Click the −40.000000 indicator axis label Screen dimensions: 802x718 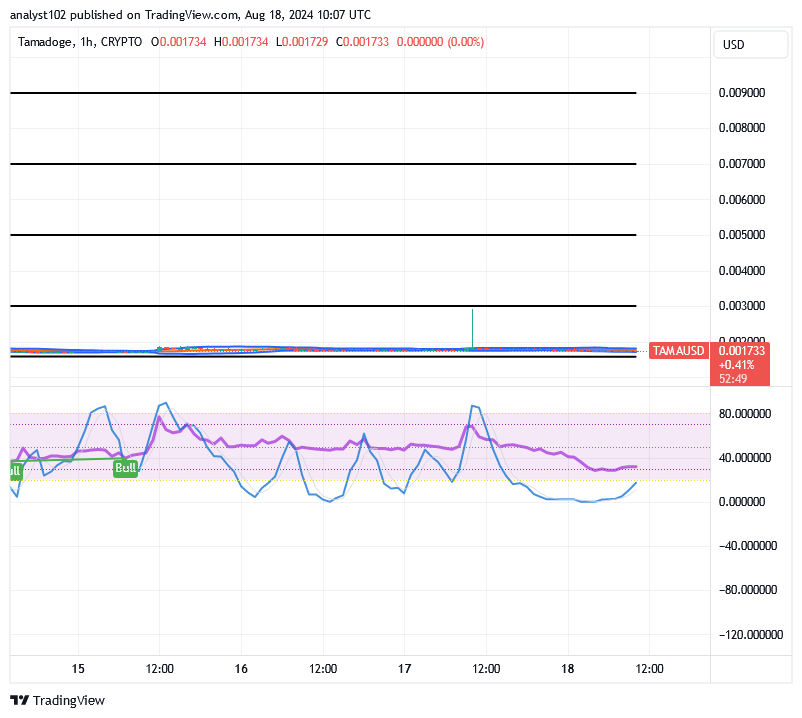tap(748, 546)
